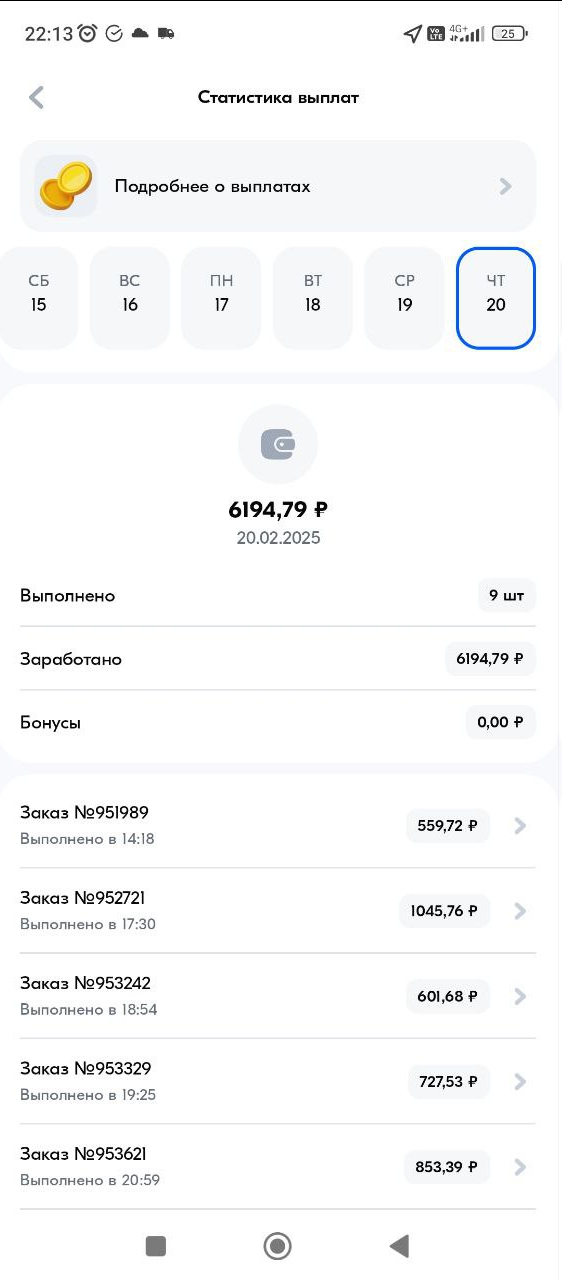Expand chevron beside order №952721
This screenshot has width=562, height=1280.
[x=519, y=911]
